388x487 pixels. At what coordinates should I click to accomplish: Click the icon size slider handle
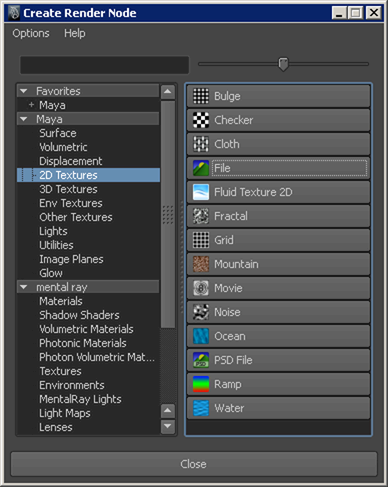pos(283,64)
